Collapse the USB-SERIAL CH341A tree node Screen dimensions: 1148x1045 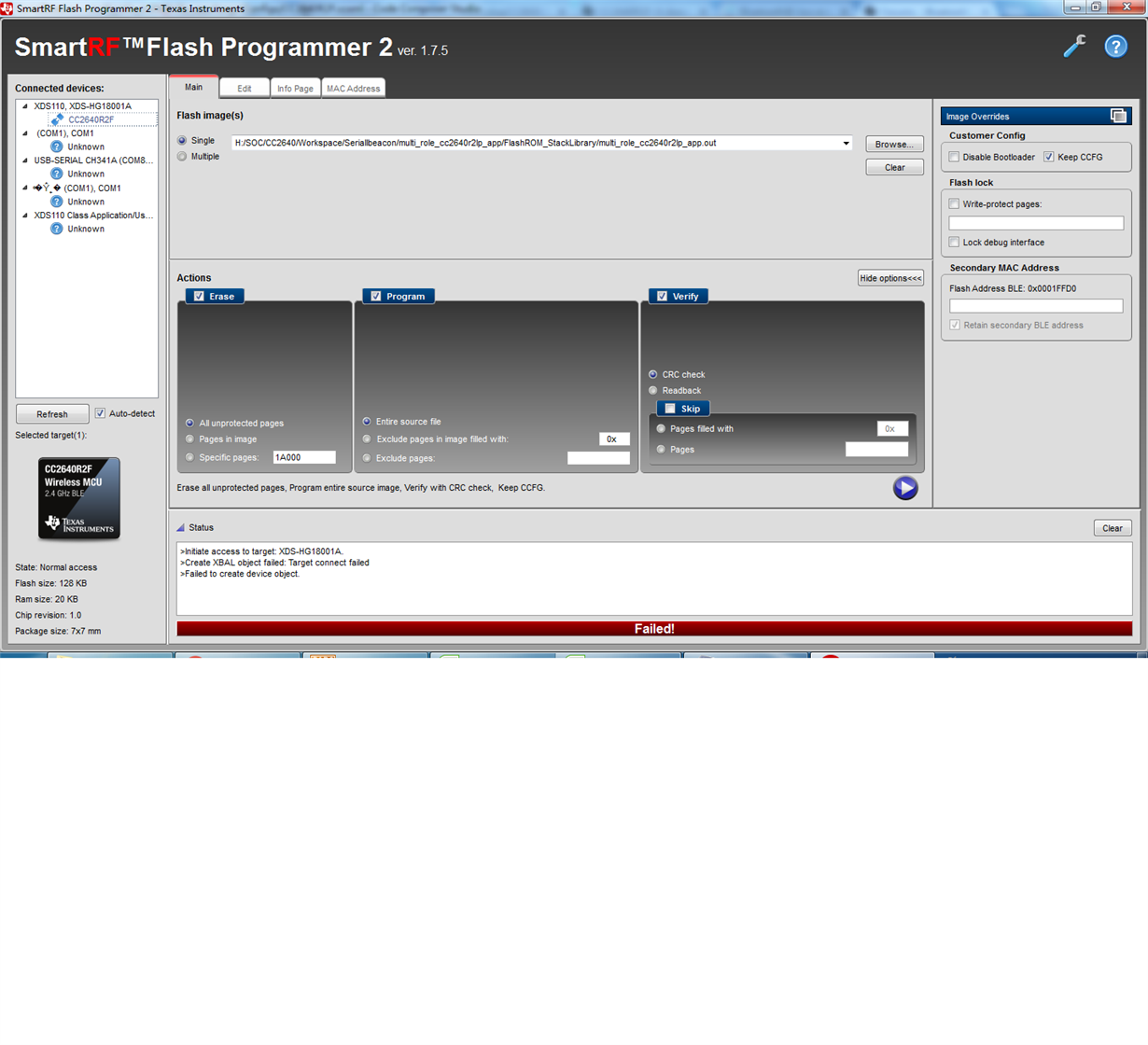click(x=25, y=160)
